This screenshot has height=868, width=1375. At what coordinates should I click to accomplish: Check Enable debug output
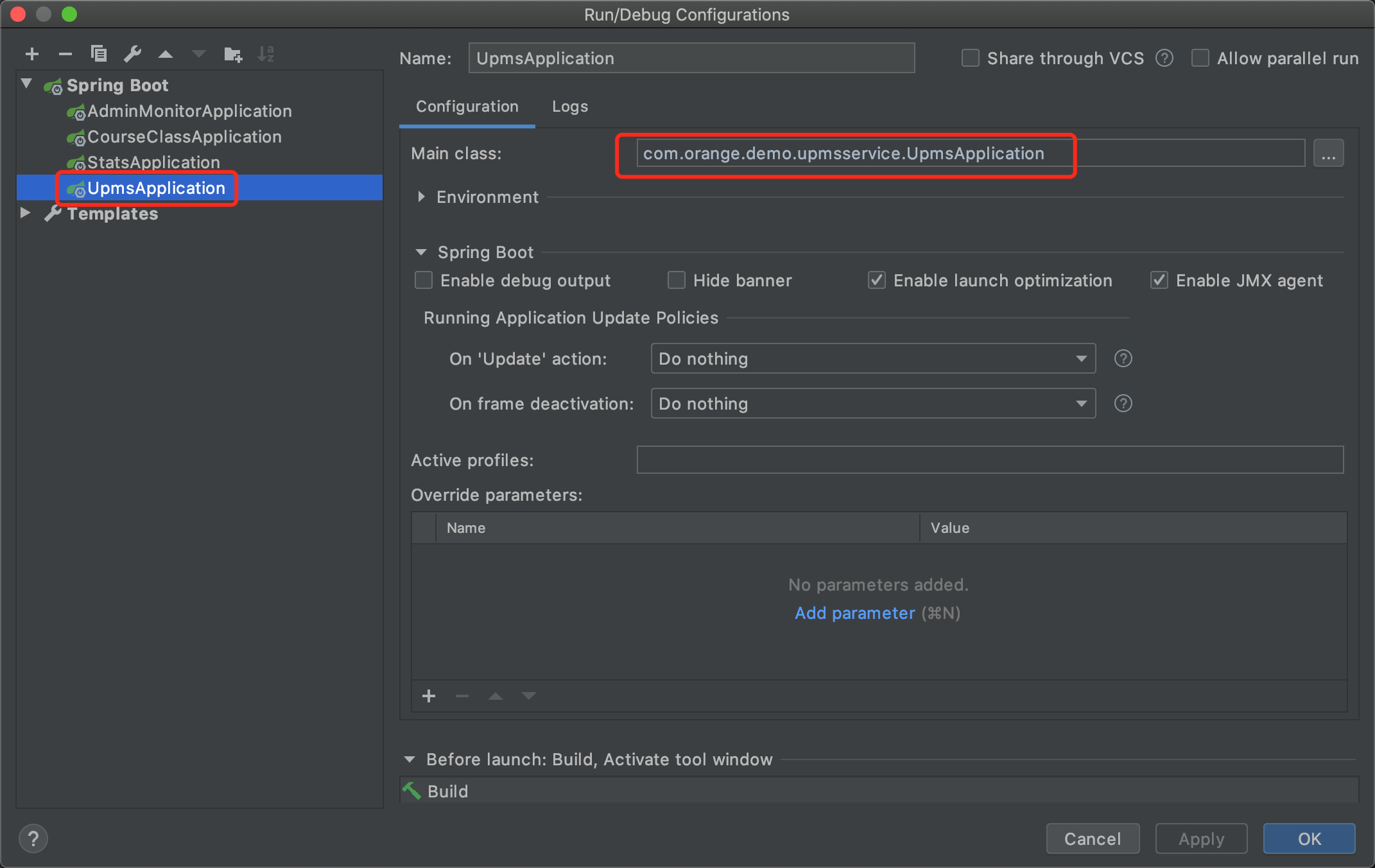coord(424,281)
